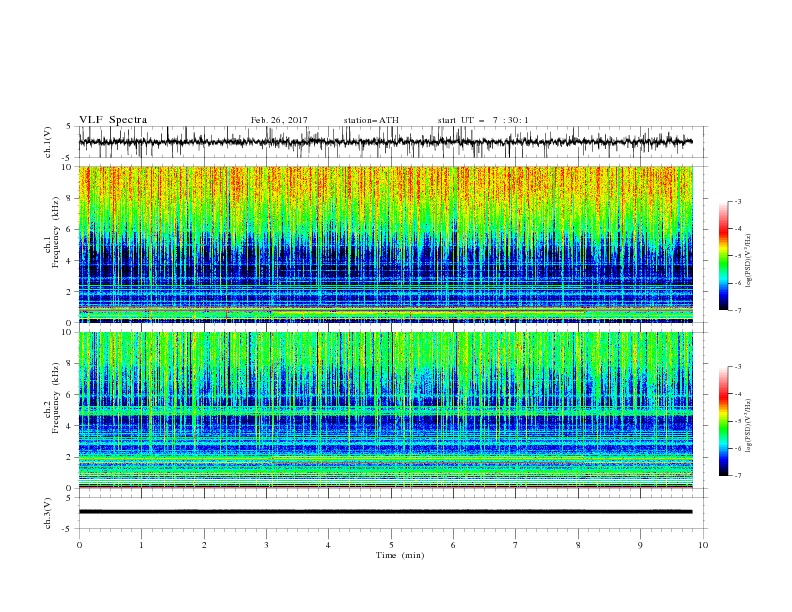Image resolution: width=792 pixels, height=612 pixels.
Task: Click the "-7" tick on ch.2 colorbar
Action: [738, 476]
